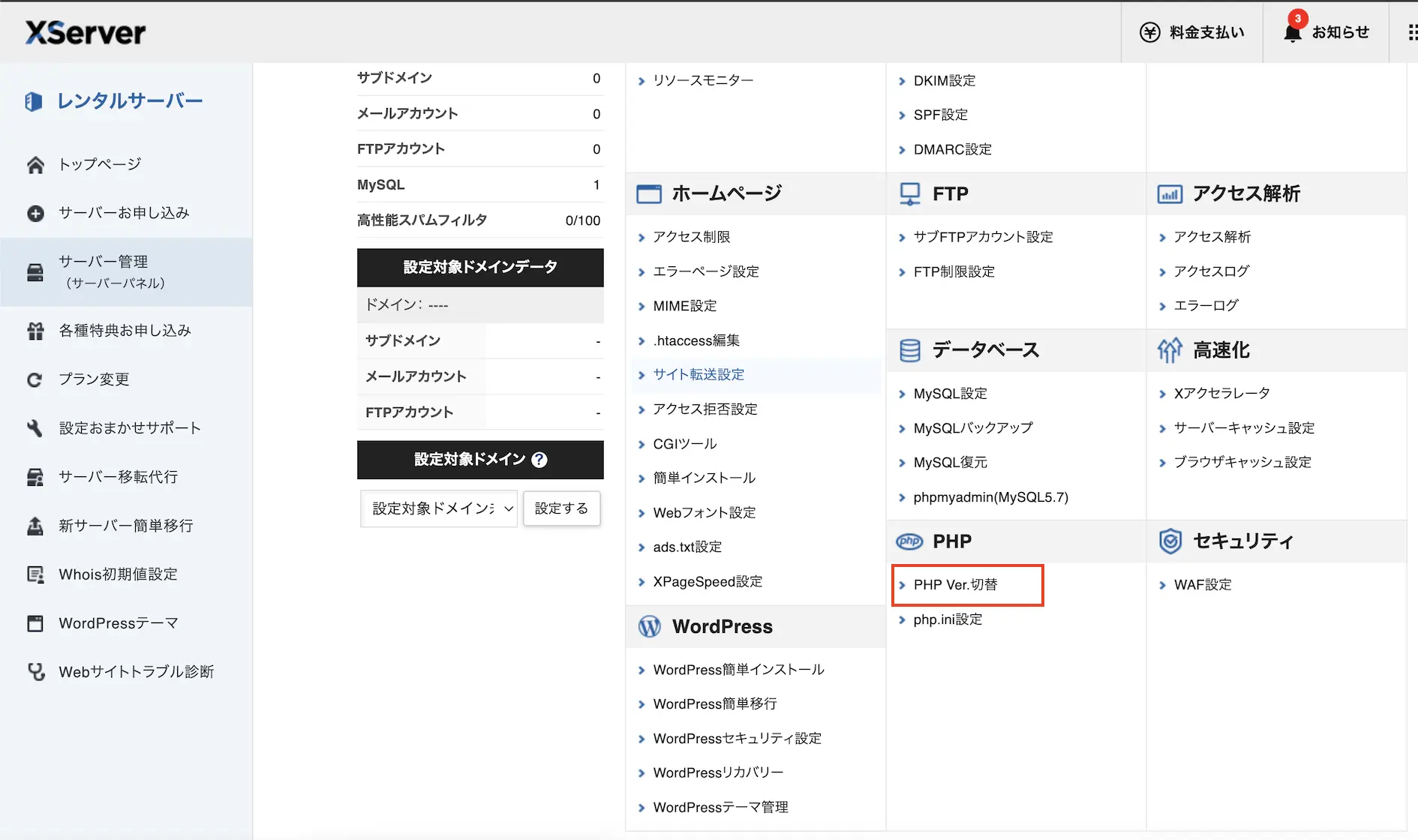
Task: Open サブFTPアカウント設定 link
Action: pos(983,237)
